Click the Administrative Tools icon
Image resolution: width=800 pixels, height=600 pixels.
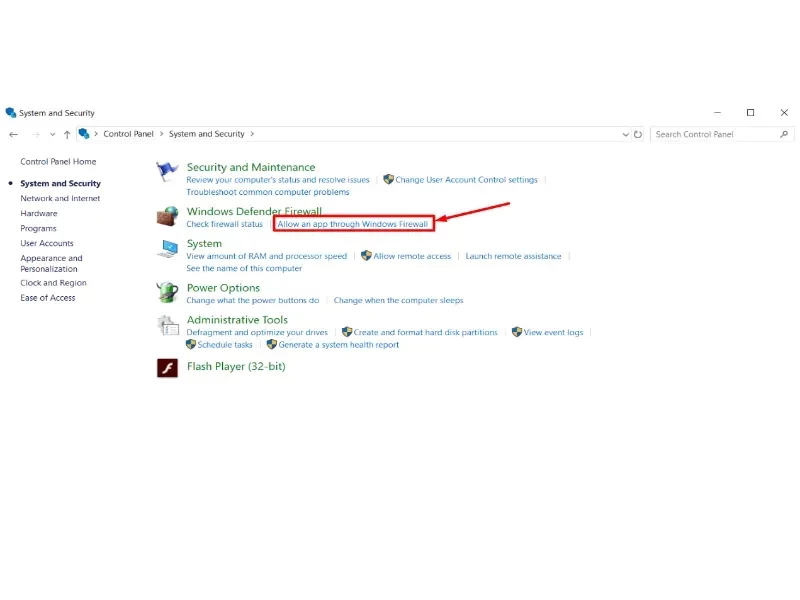pos(167,325)
